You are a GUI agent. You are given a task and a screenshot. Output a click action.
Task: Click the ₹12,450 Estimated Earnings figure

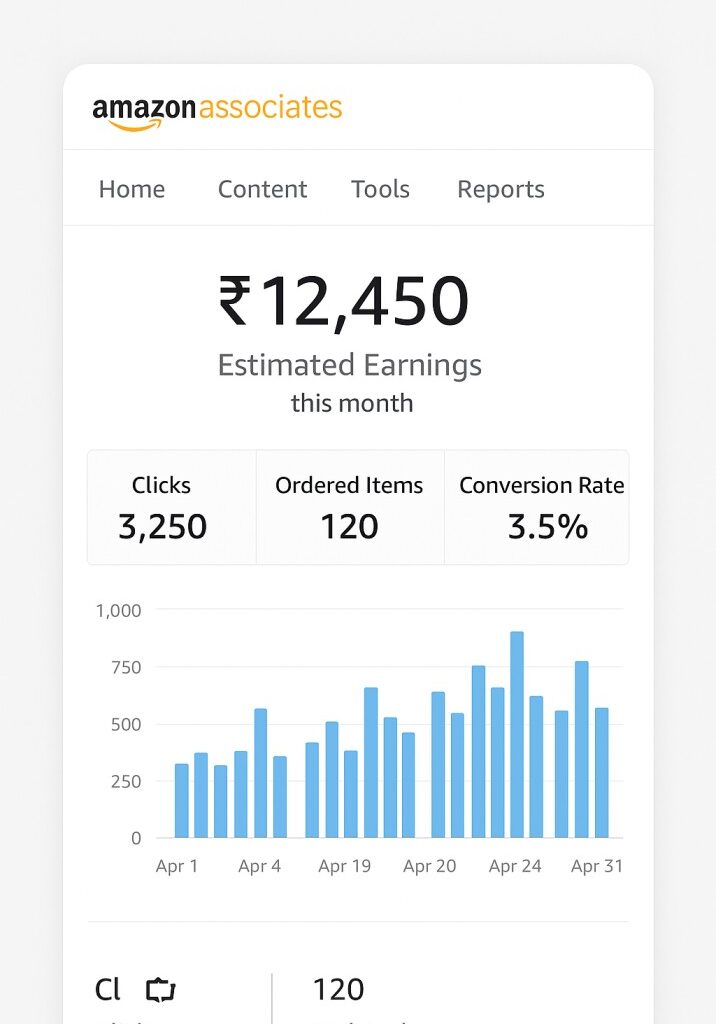point(348,302)
